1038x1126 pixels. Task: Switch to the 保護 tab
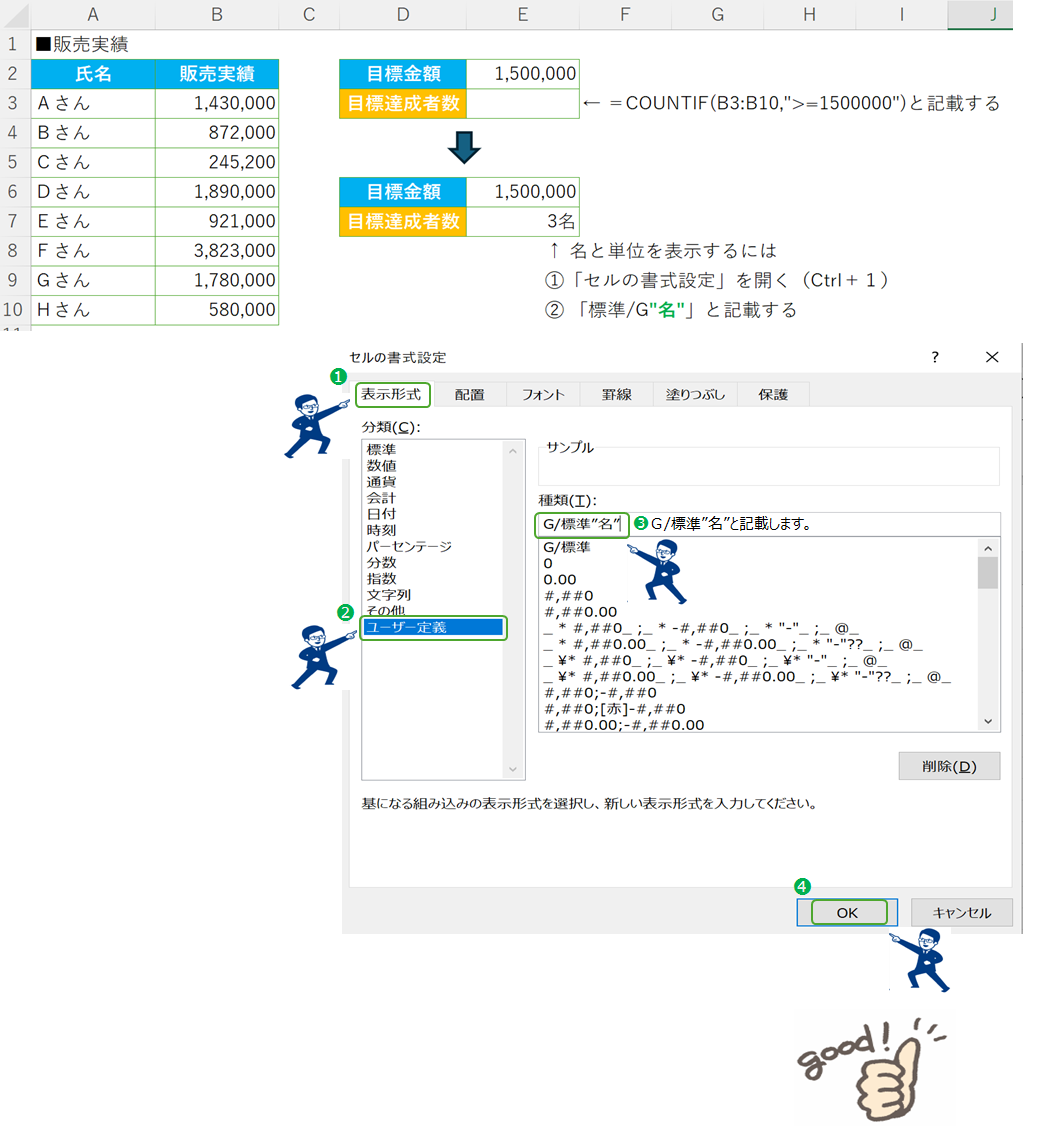tap(773, 395)
